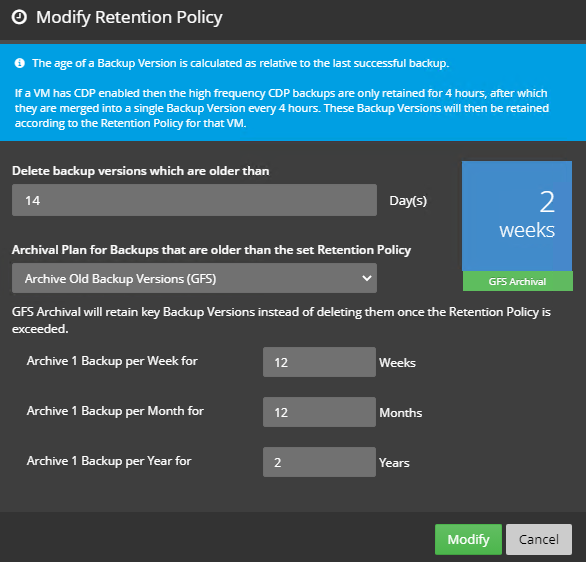The width and height of the screenshot is (586, 562).
Task: Click the "Archive 1 Backup per Month for" label
Action: 115,411
